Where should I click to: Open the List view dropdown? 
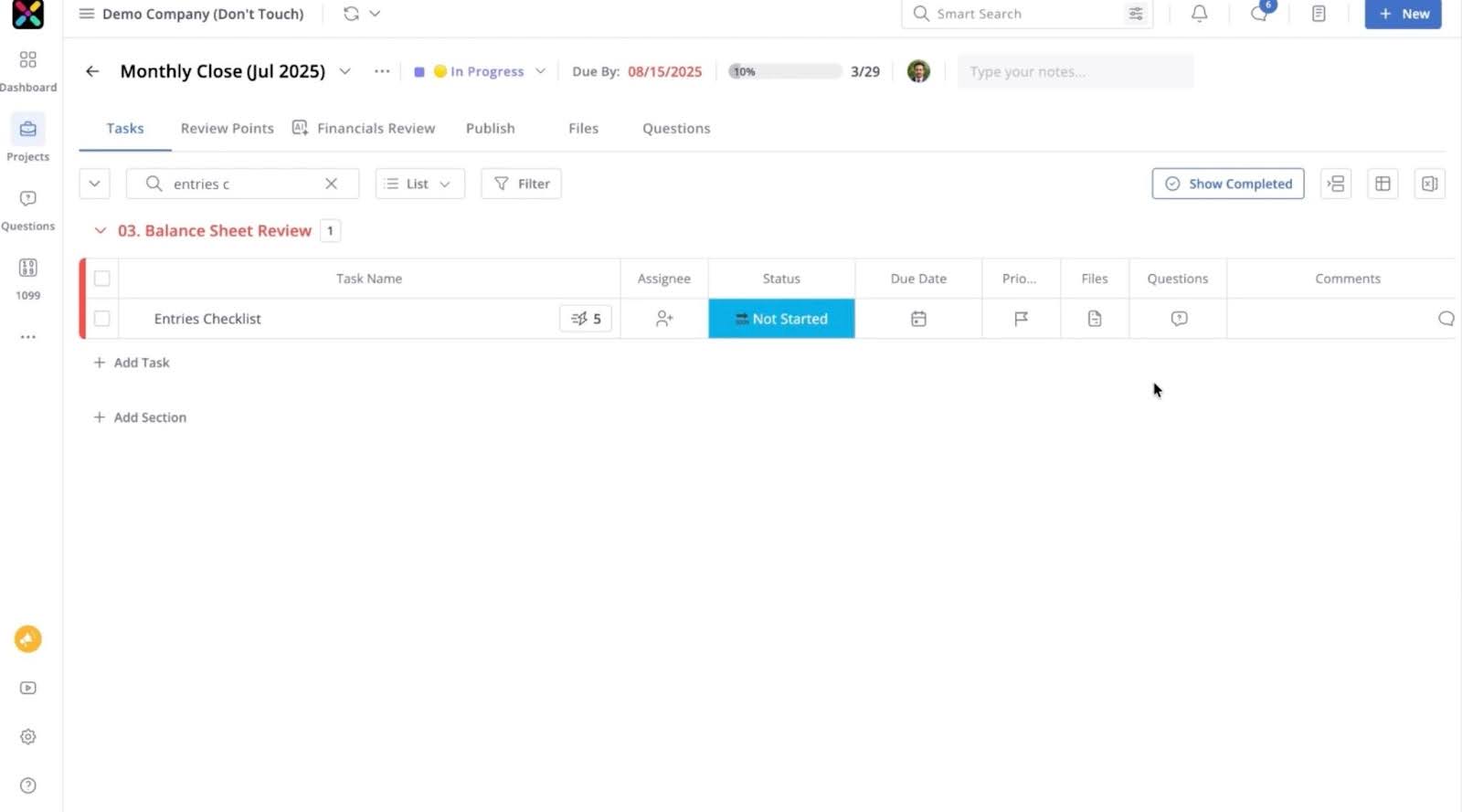point(419,184)
